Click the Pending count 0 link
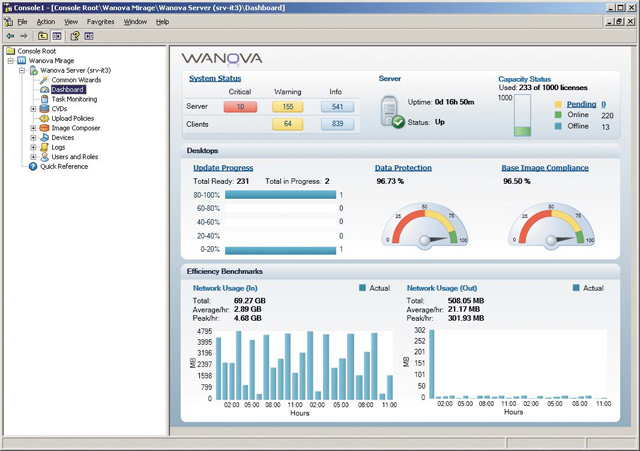The width and height of the screenshot is (640, 451). 604,104
